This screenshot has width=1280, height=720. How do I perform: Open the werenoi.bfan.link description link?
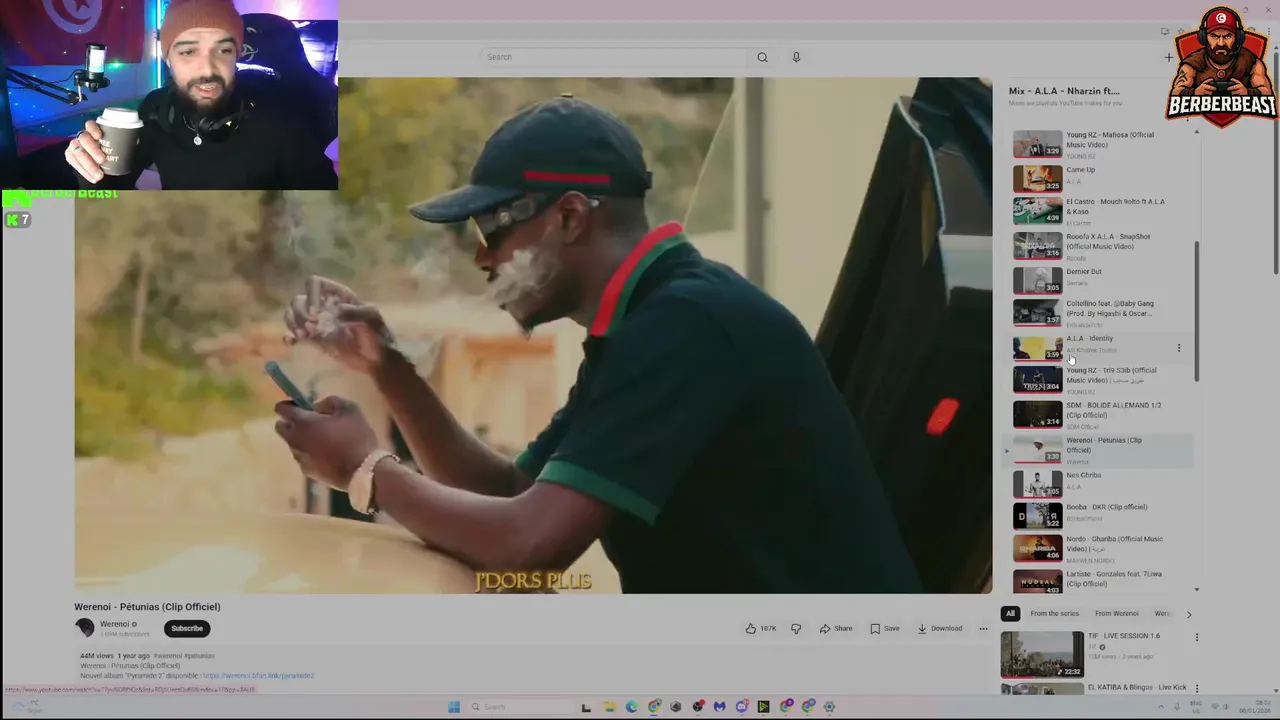pos(258,676)
